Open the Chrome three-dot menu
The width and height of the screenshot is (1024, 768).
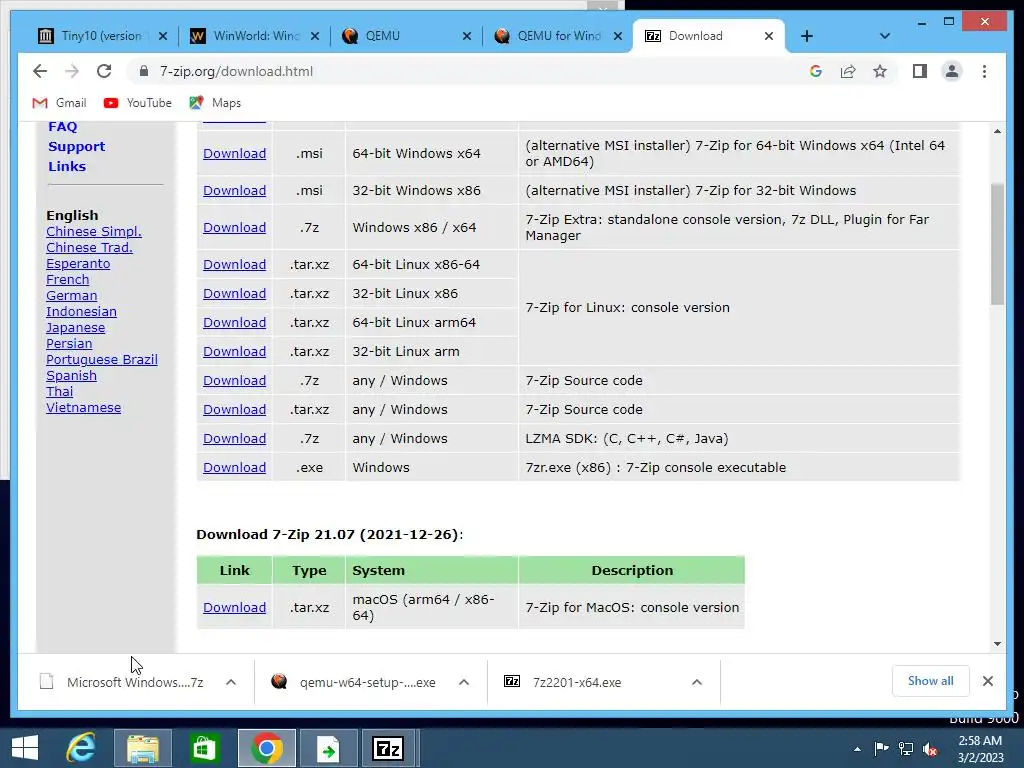pos(984,71)
